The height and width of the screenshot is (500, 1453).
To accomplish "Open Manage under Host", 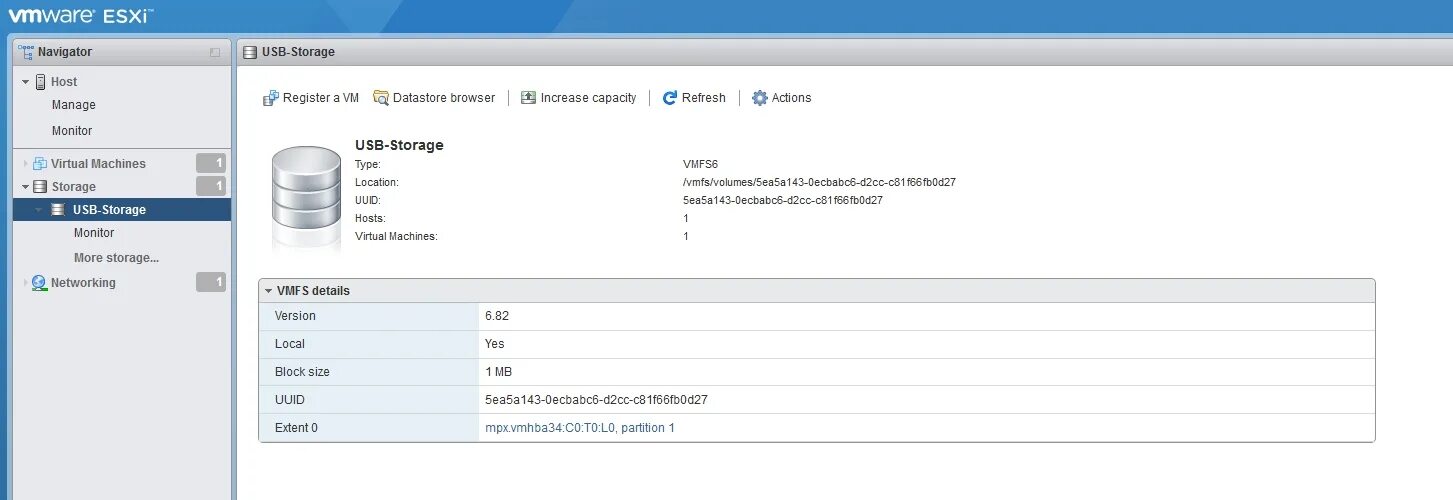I will pyautogui.click(x=74, y=105).
